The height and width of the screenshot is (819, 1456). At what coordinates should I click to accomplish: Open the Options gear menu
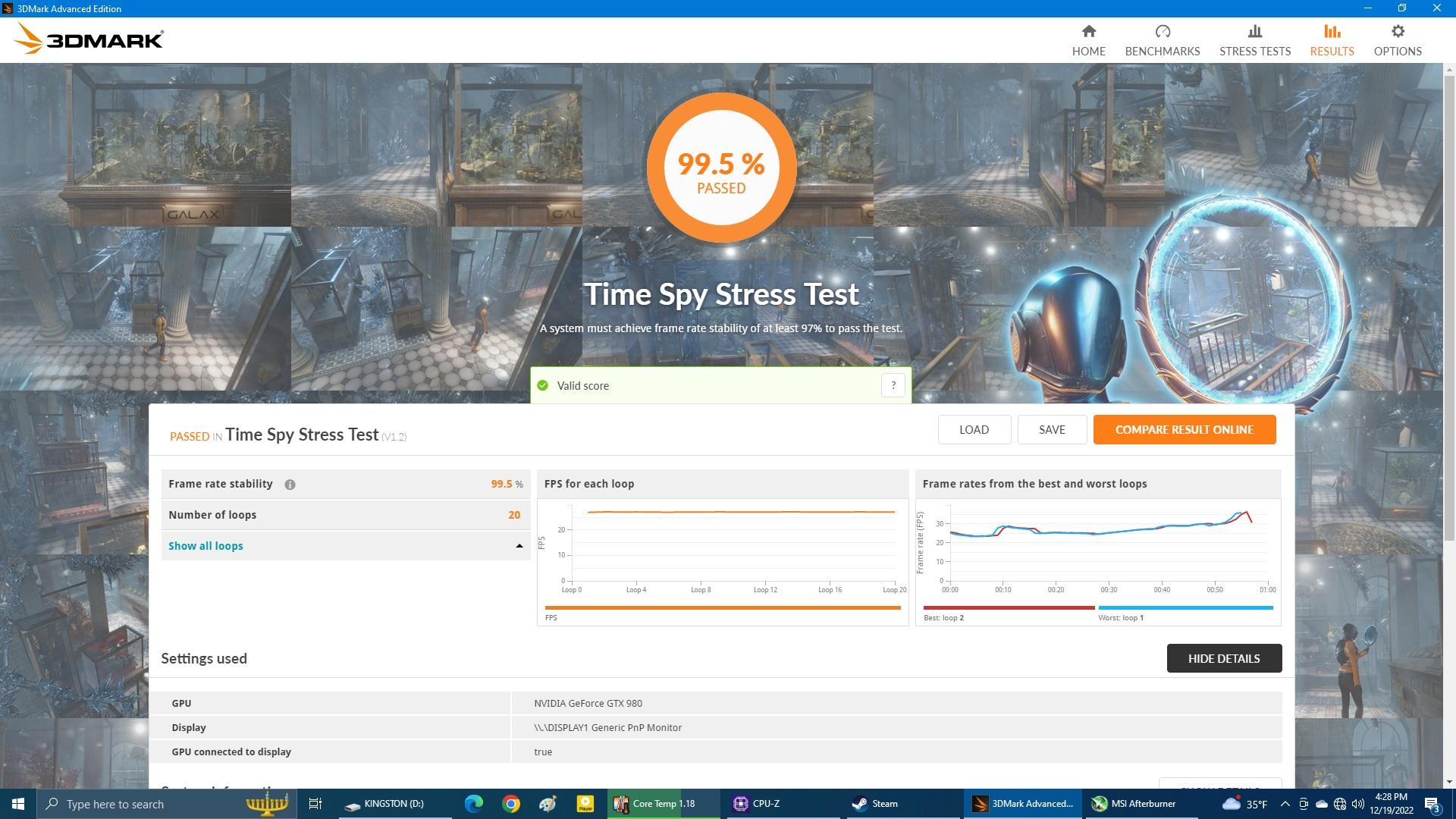(1397, 40)
